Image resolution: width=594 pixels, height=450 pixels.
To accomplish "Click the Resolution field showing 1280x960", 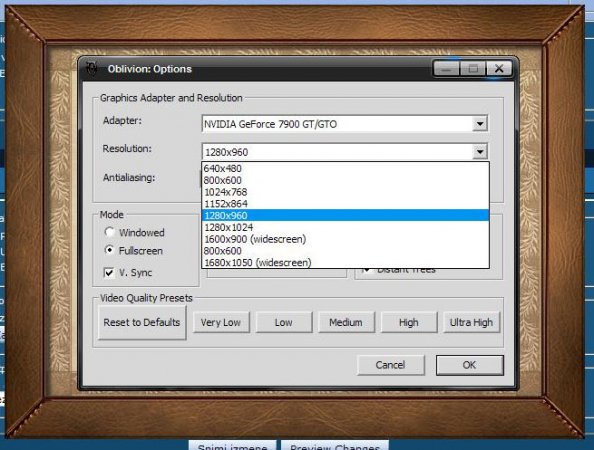I will coord(345,152).
